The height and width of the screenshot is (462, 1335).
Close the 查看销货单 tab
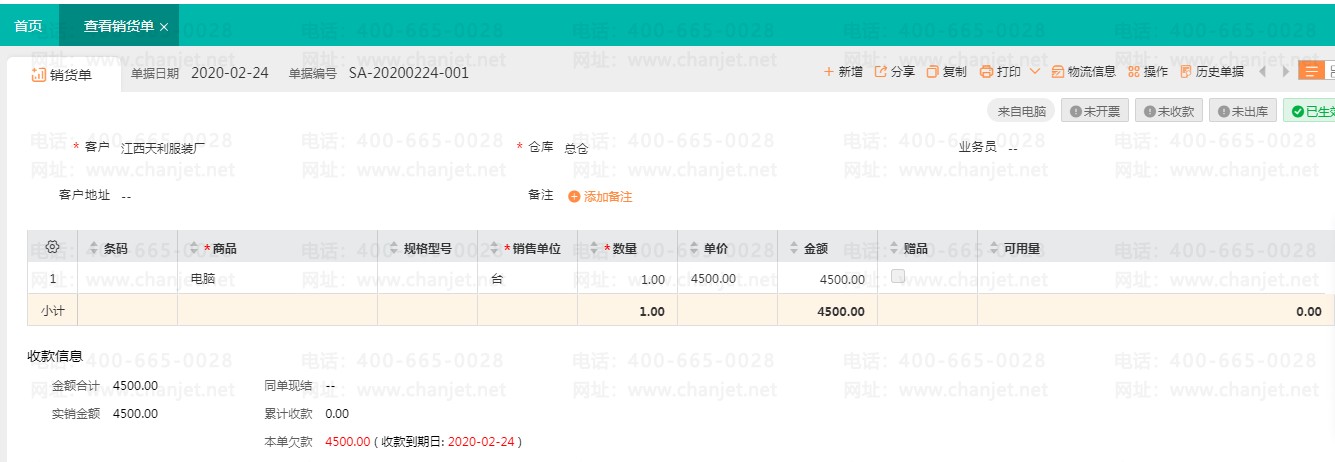[x=164, y=27]
